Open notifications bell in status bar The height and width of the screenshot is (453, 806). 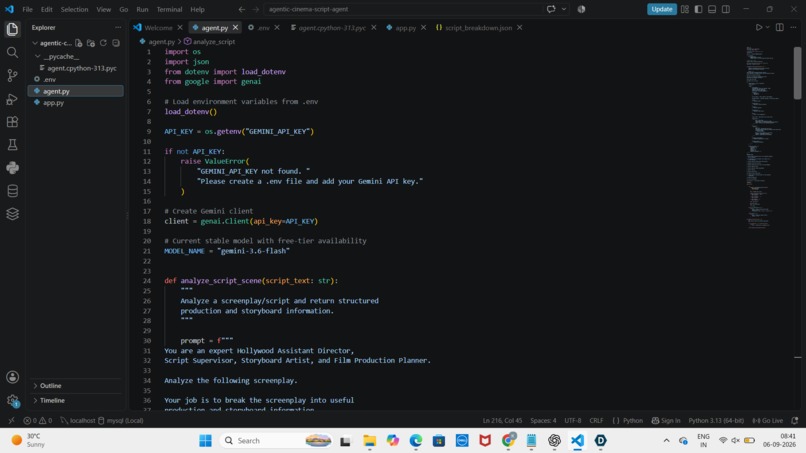[x=795, y=420]
